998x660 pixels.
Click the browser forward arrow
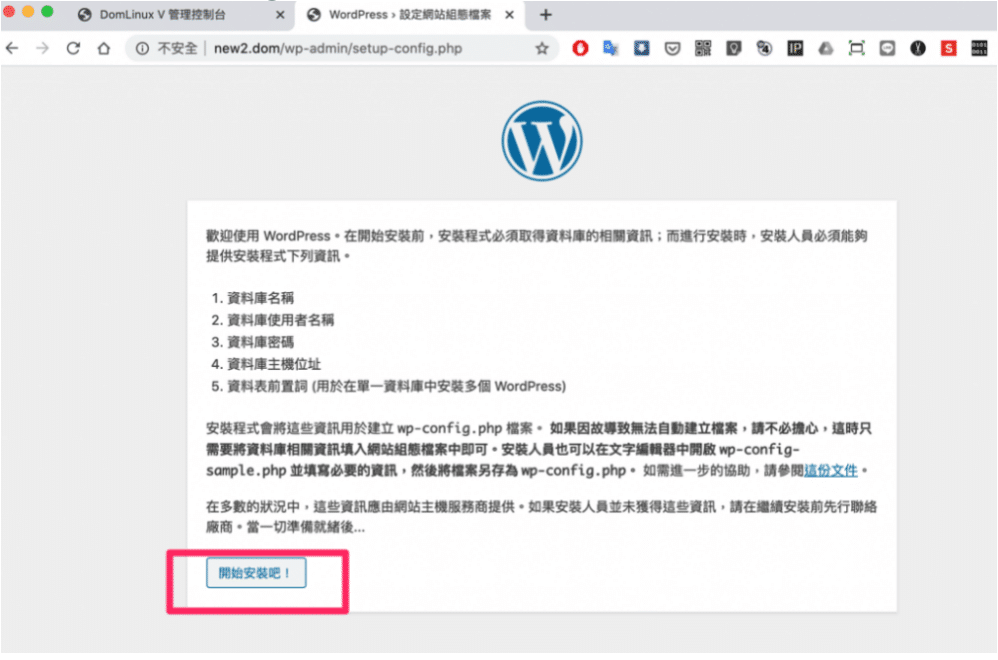tap(42, 48)
